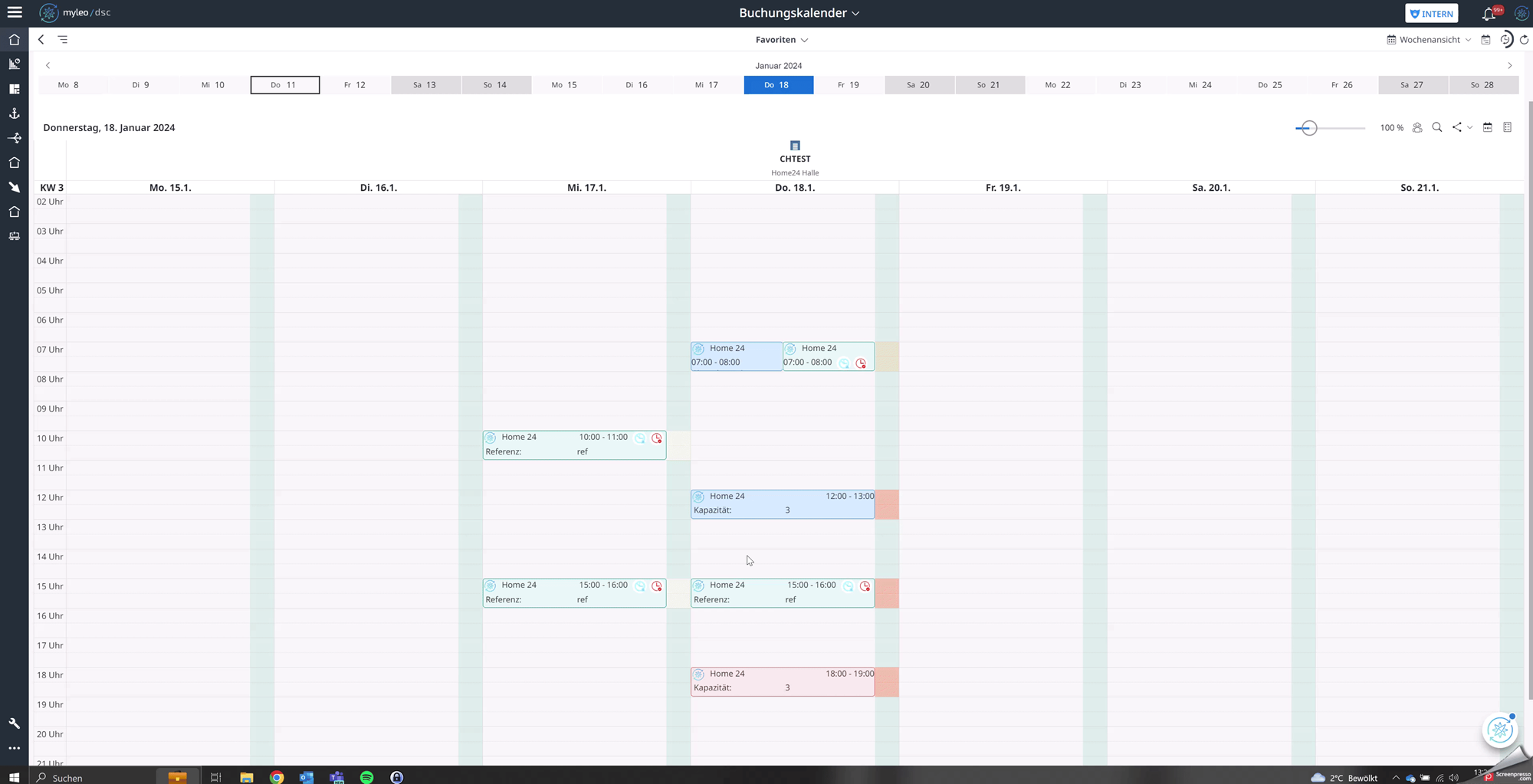Click the CHTEST gate icon
1533x784 pixels.
(x=795, y=146)
